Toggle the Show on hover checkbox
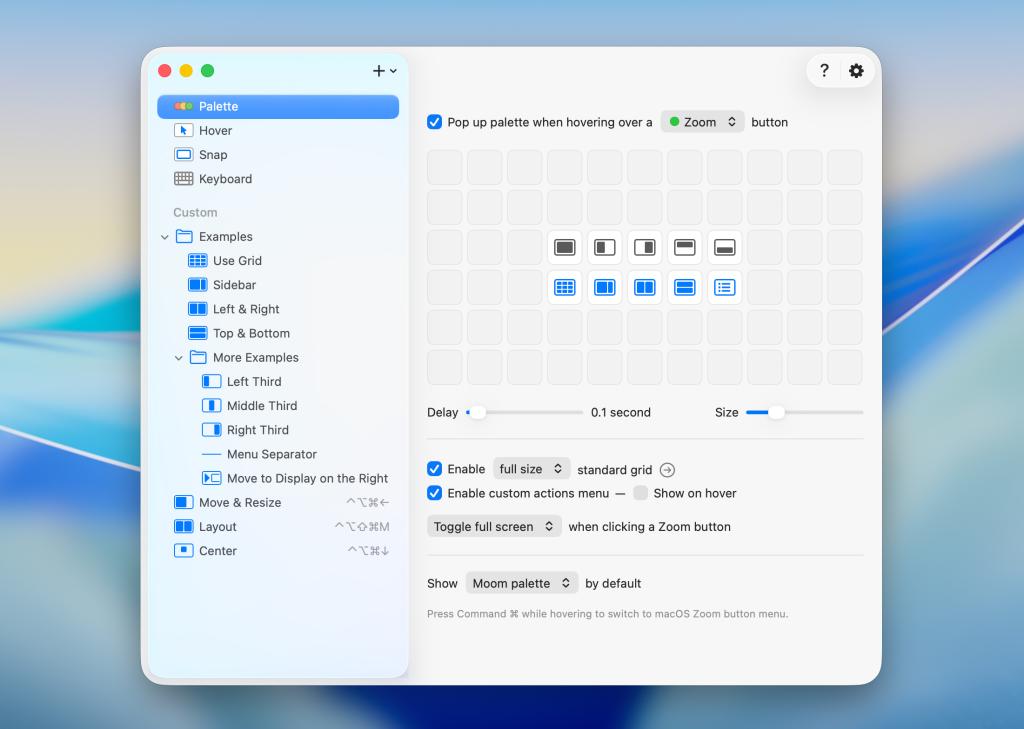Viewport: 1024px width, 729px height. click(x=641, y=493)
